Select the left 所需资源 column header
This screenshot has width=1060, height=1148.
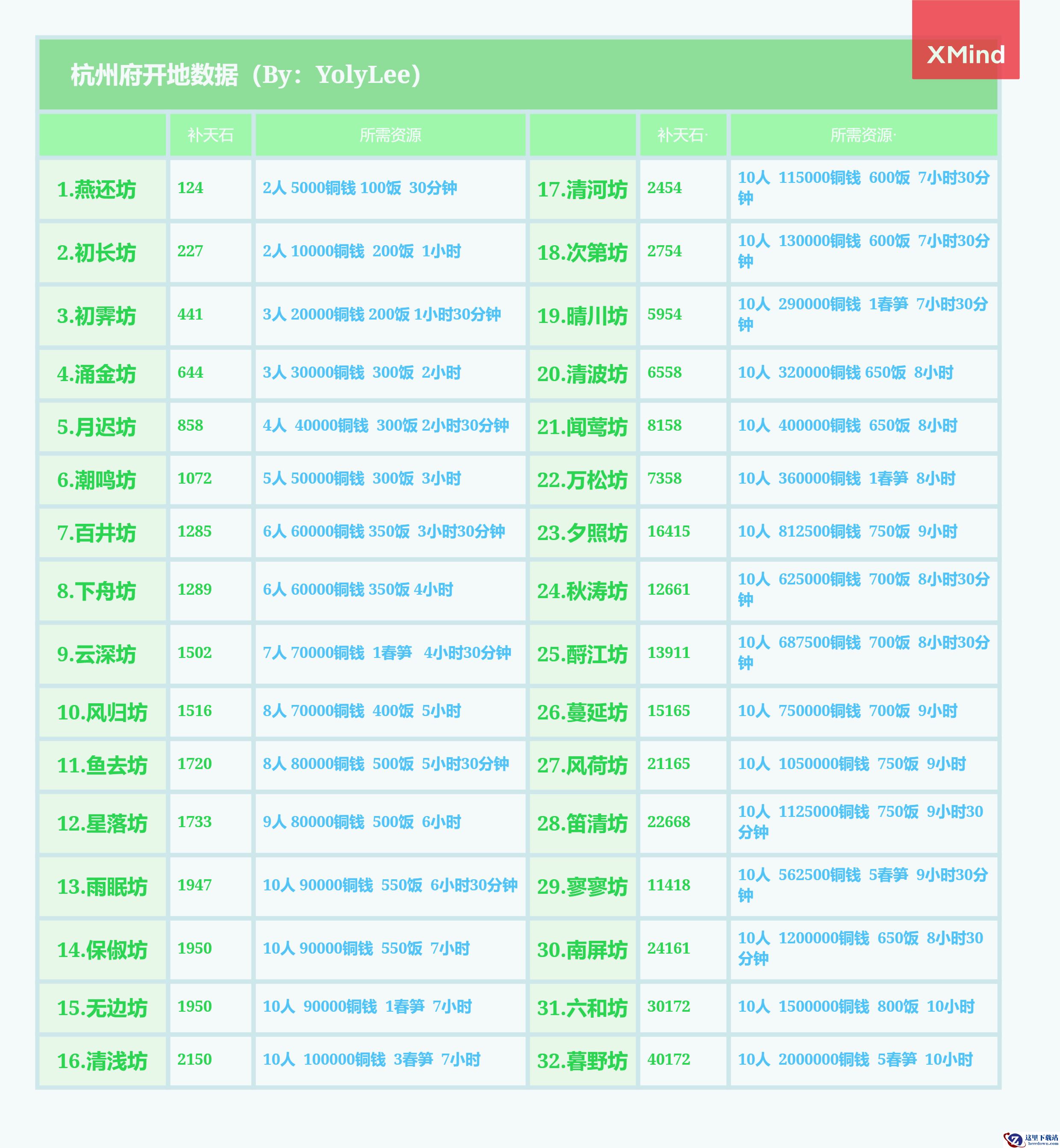click(x=390, y=135)
